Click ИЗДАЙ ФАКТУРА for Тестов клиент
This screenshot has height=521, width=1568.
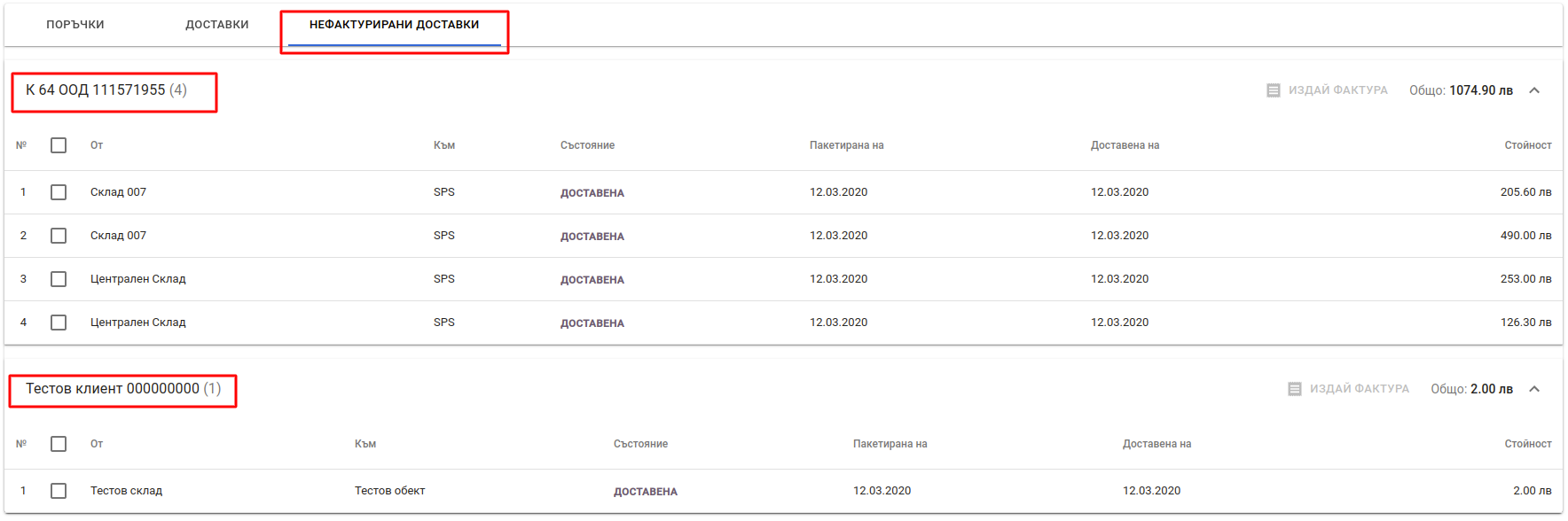[x=1348, y=389]
